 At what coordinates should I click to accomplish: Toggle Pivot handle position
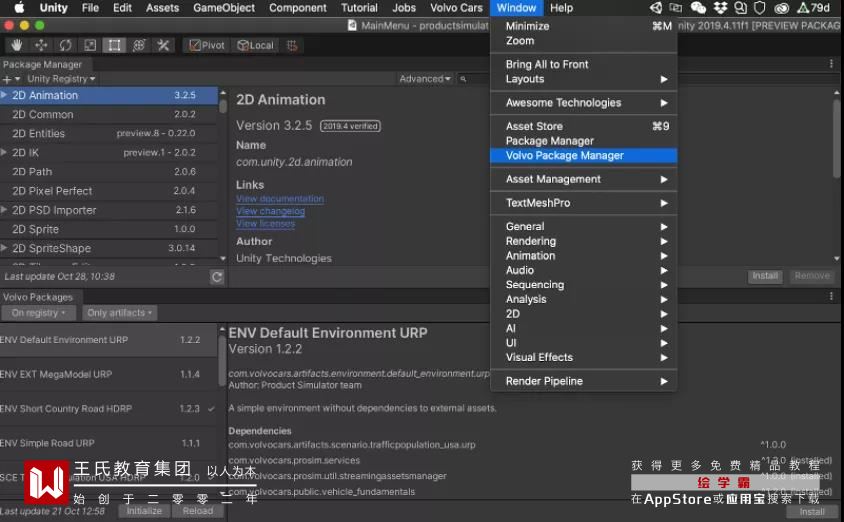(x=207, y=46)
